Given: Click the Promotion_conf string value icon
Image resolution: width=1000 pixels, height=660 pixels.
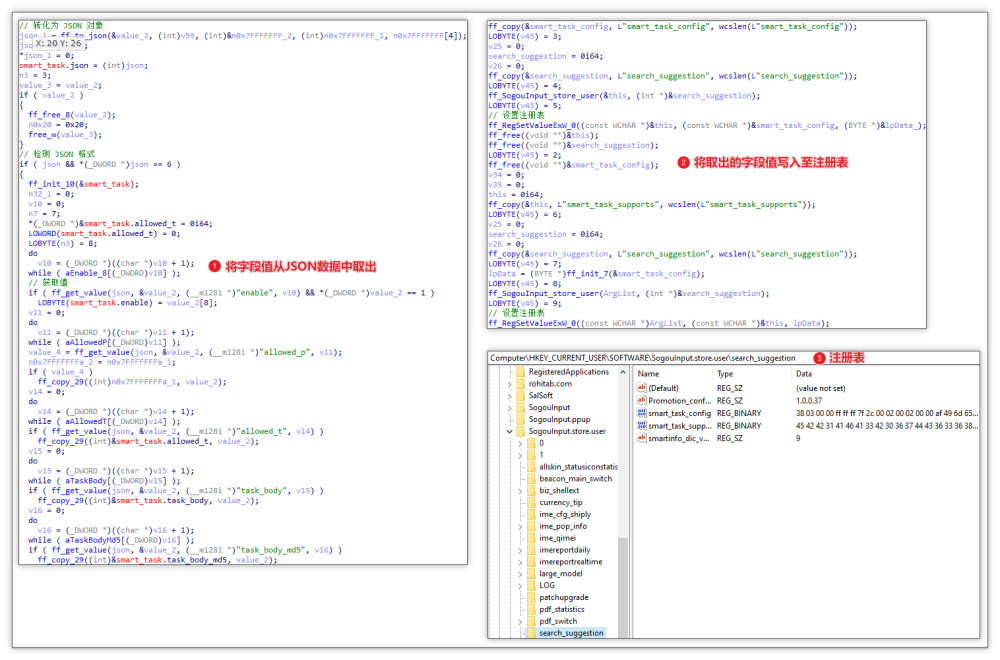Looking at the screenshot, I should coord(642,400).
